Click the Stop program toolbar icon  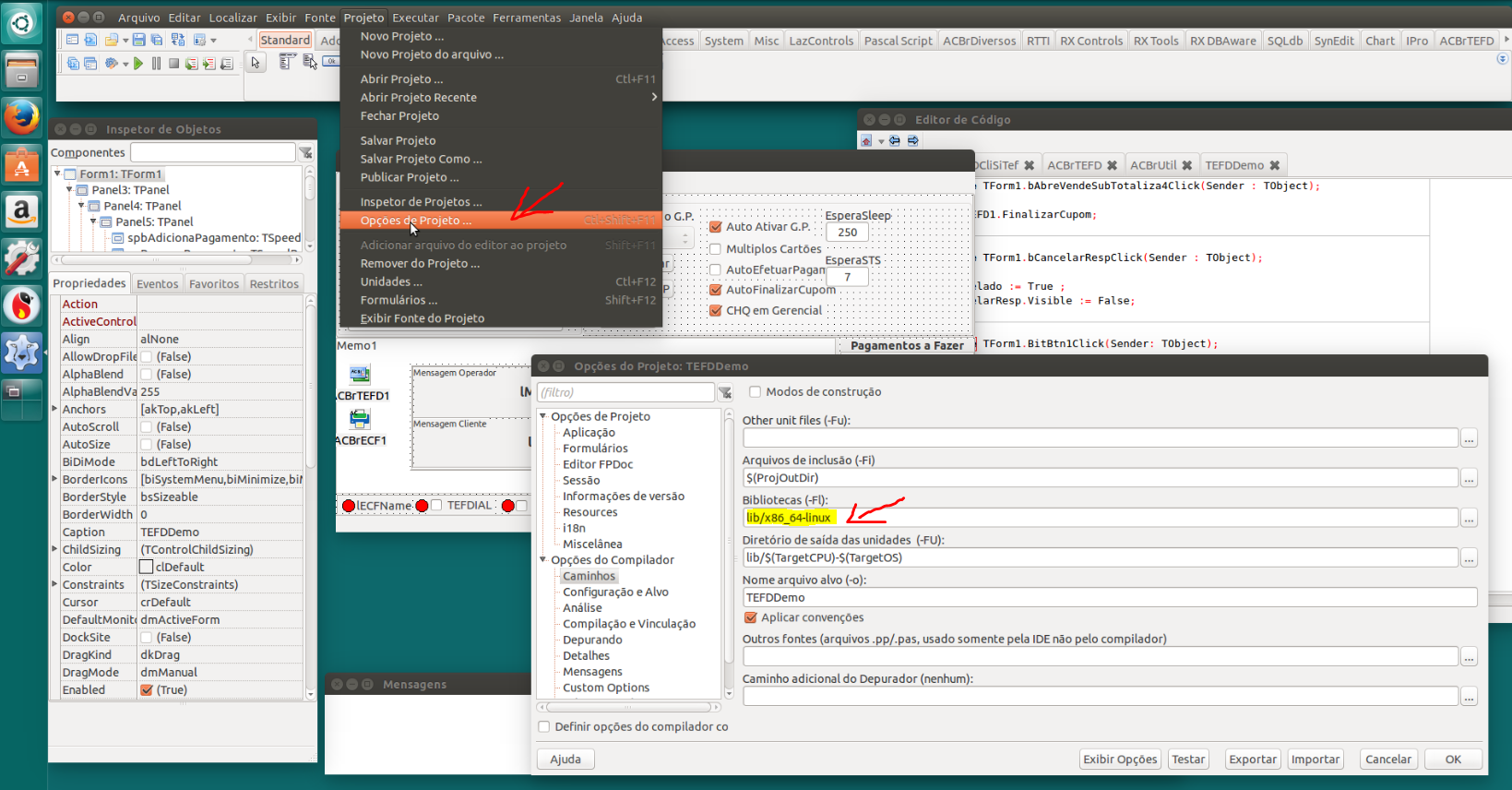(173, 64)
